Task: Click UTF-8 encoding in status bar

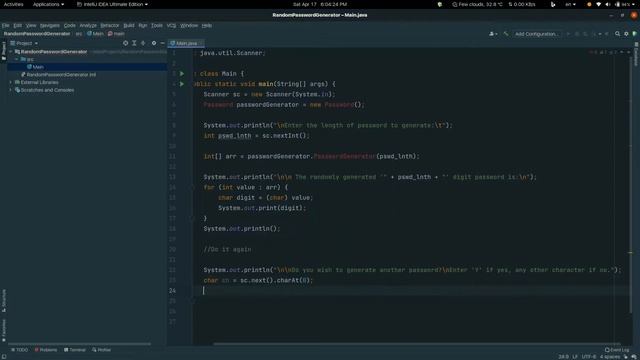Action: click(x=589, y=357)
